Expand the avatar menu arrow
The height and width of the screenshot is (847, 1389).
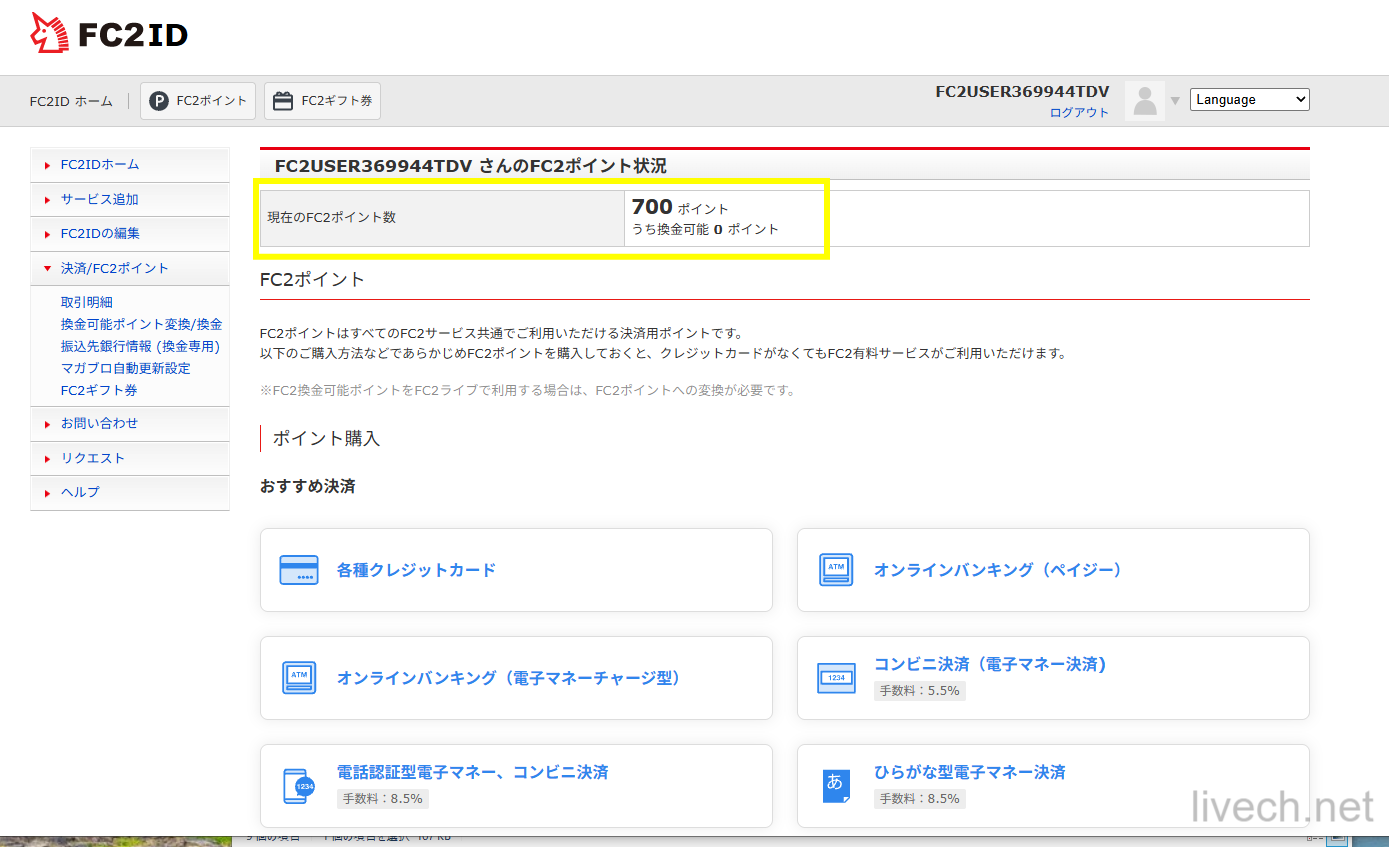[x=1175, y=101]
